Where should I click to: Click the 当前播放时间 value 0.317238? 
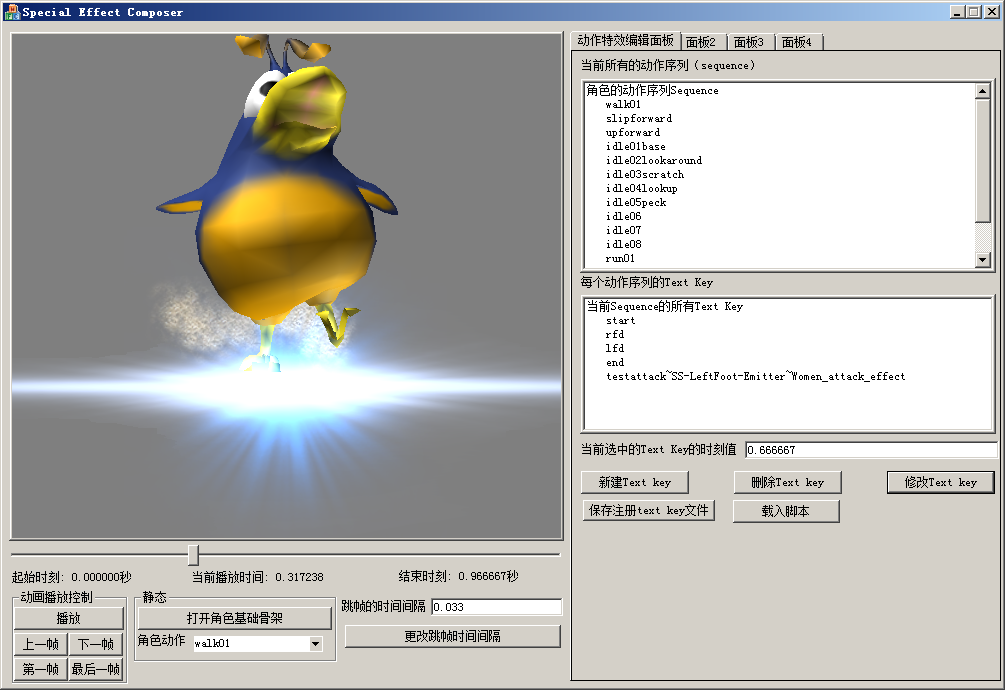[299, 577]
